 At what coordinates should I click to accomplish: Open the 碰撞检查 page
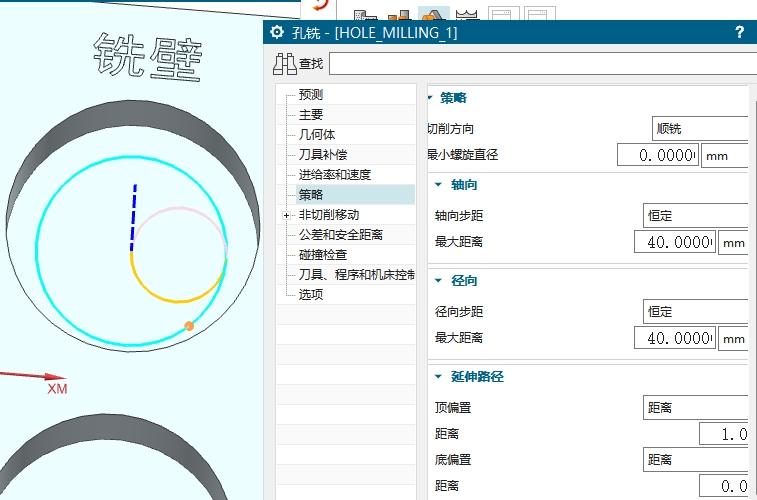[x=322, y=254]
